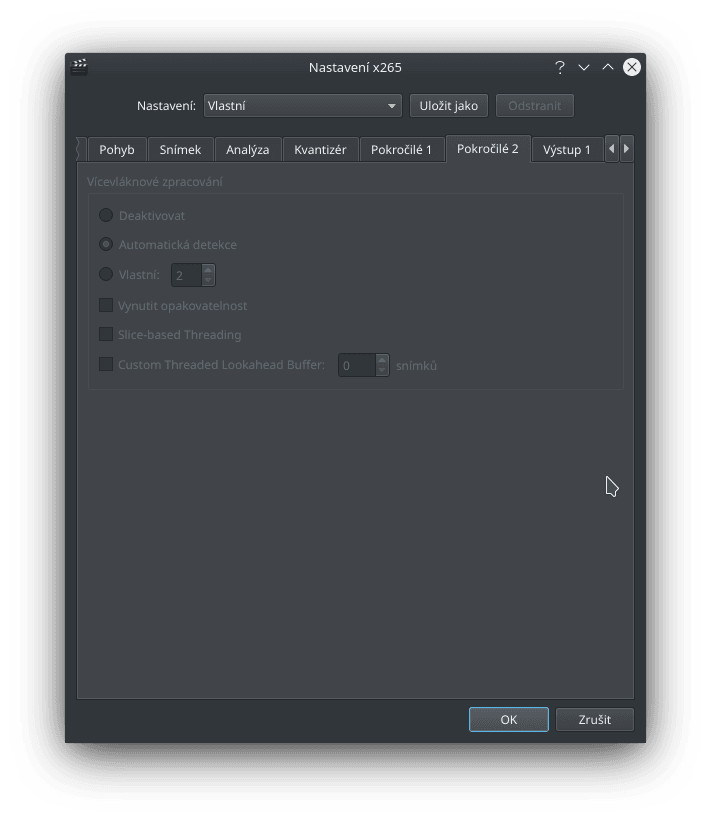Click the Nastavení: label

coord(166,106)
